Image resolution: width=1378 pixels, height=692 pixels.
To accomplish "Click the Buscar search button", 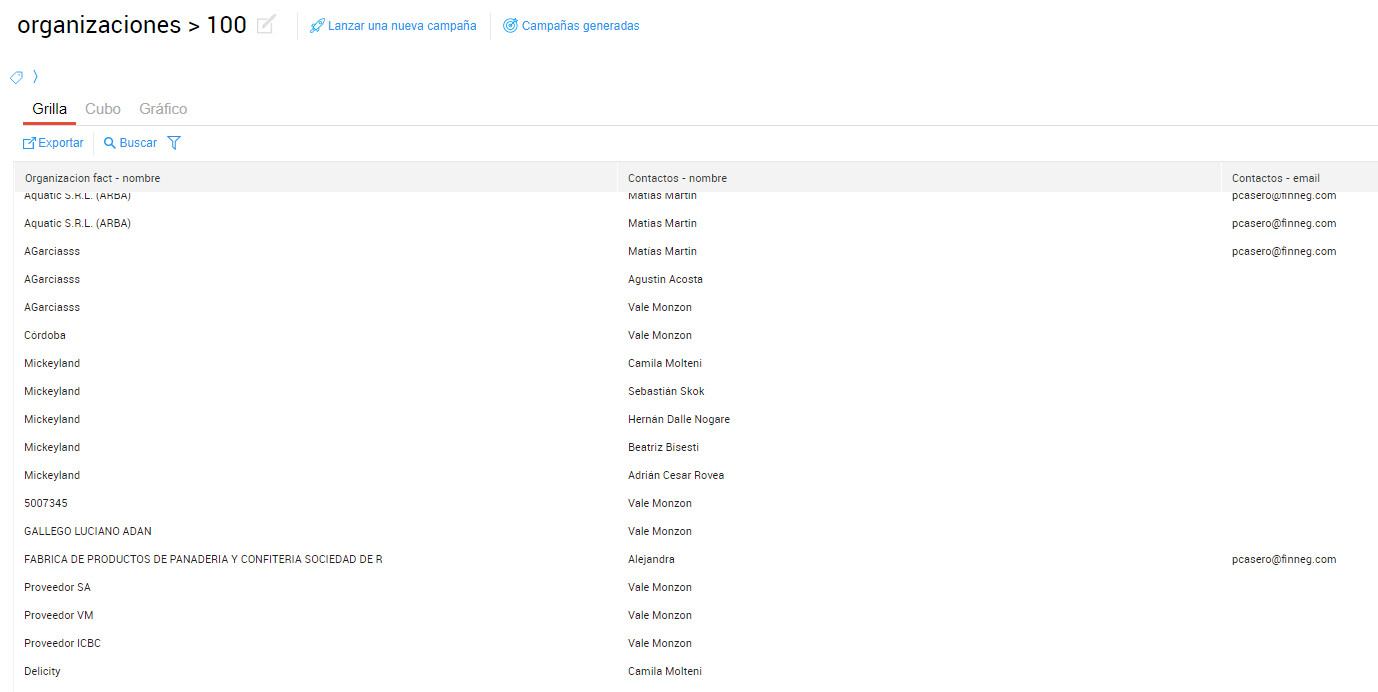I will [130, 143].
